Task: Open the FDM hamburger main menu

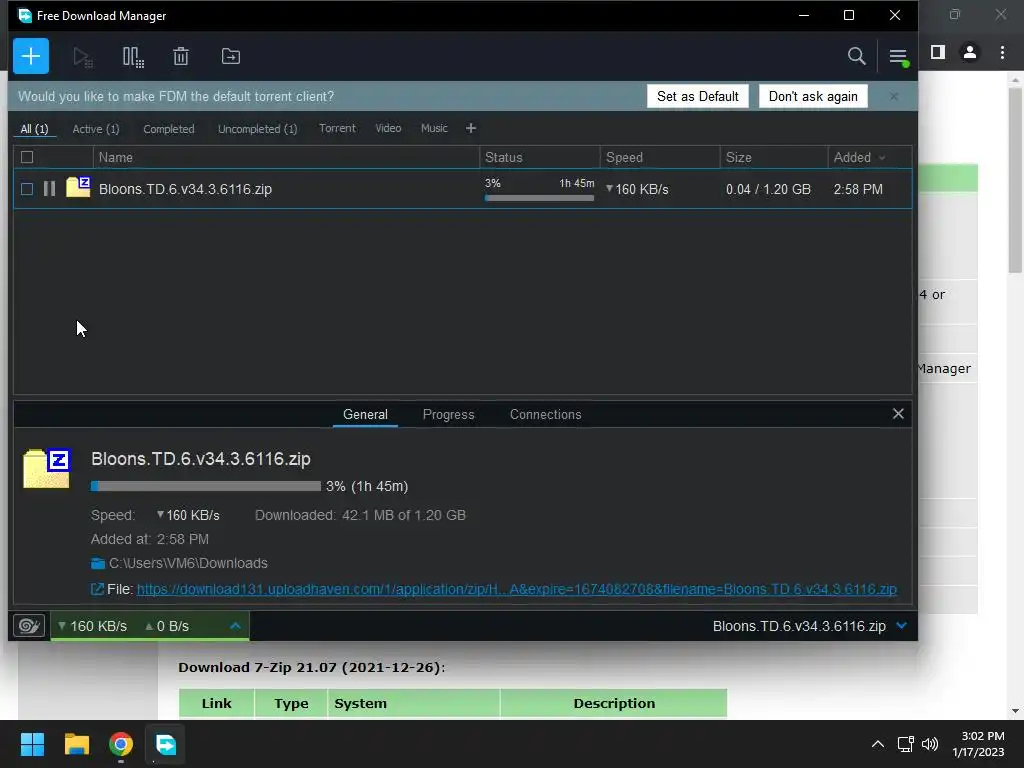Action: click(x=898, y=57)
